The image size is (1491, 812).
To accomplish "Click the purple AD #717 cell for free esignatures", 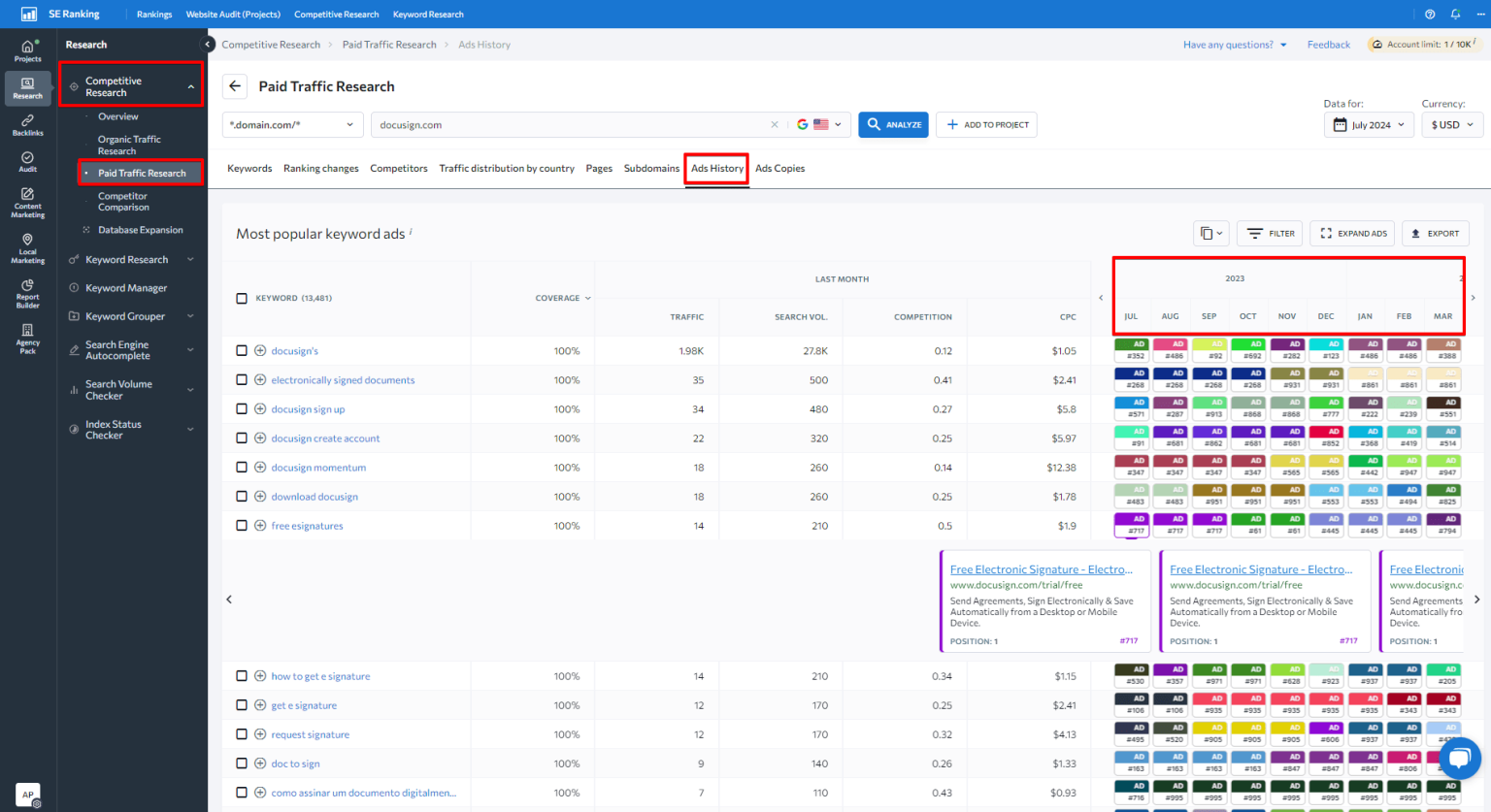I will coord(1131,525).
